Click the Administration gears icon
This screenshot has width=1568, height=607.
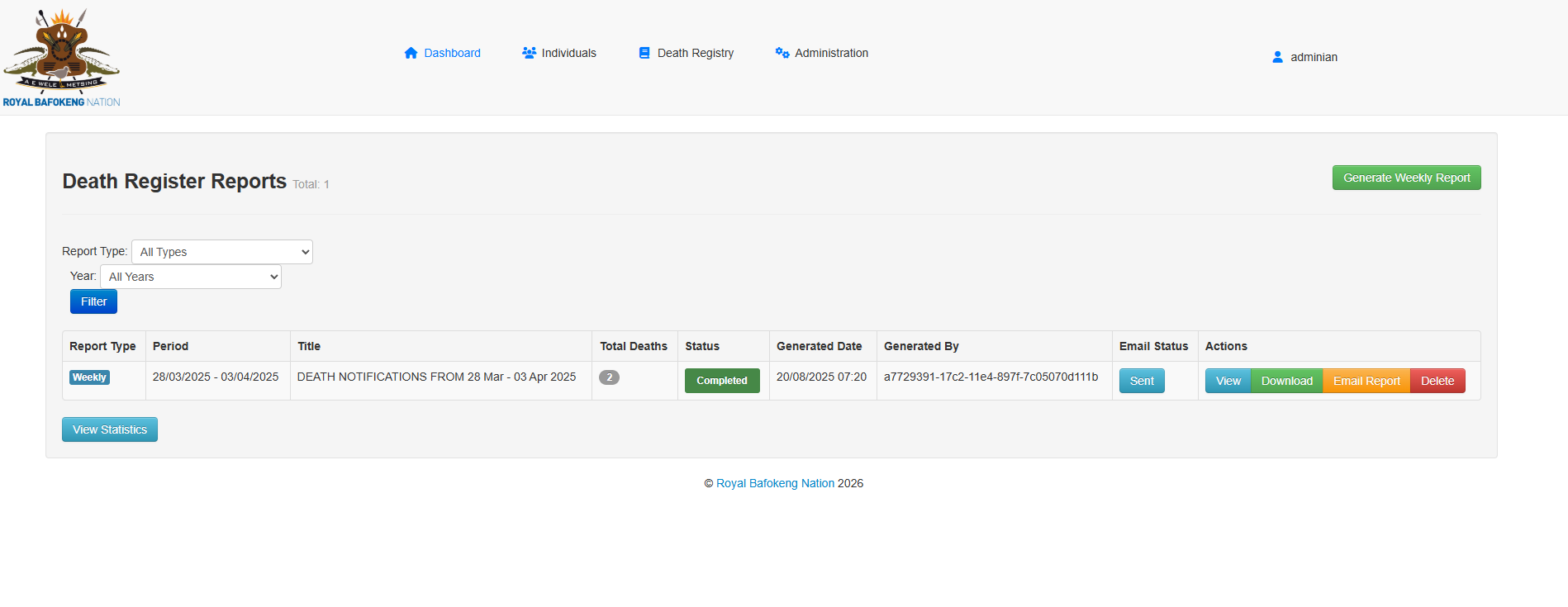pyautogui.click(x=782, y=53)
